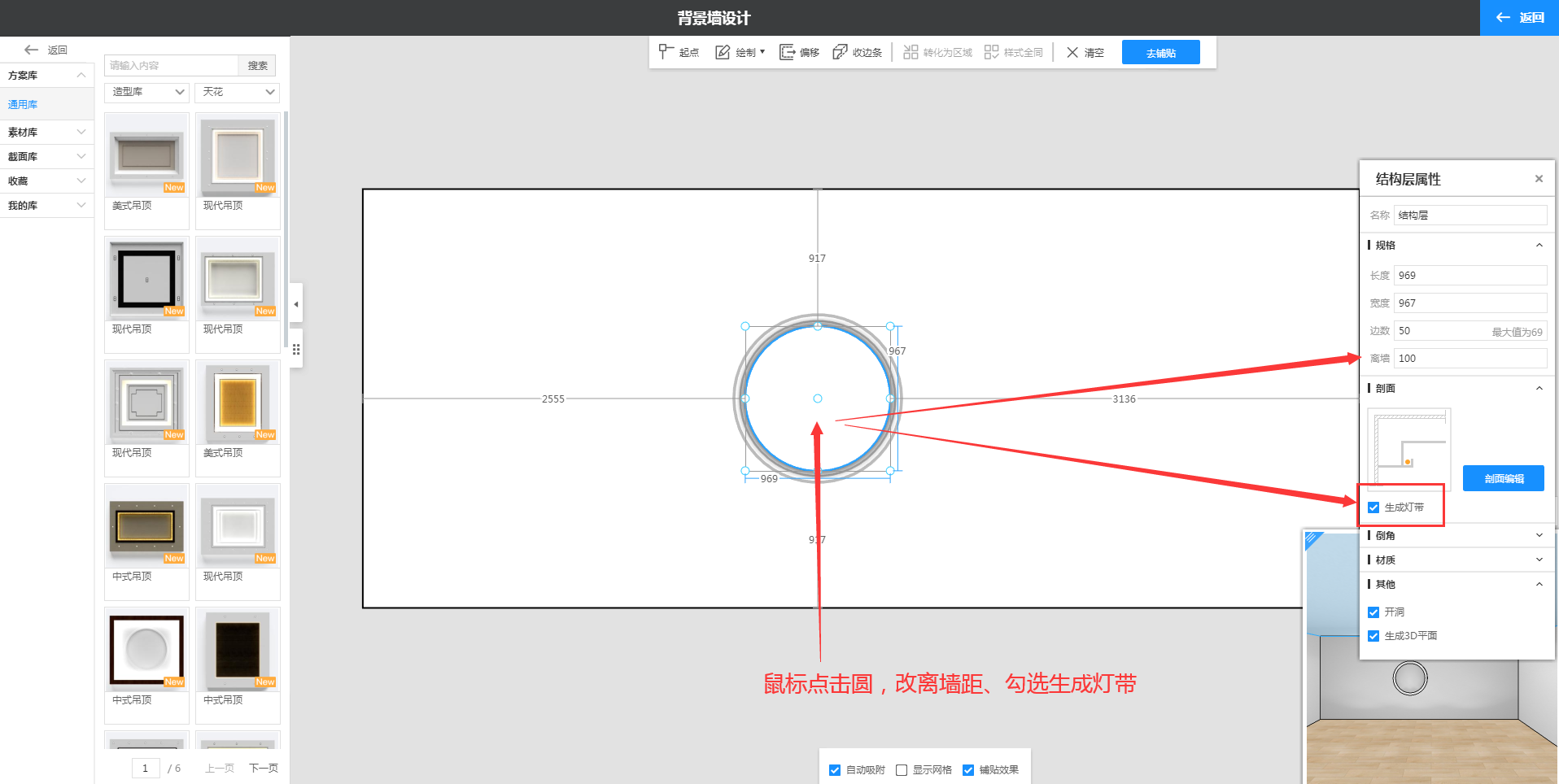Click the 2555 dimension label
This screenshot has width=1559, height=784.
(553, 399)
